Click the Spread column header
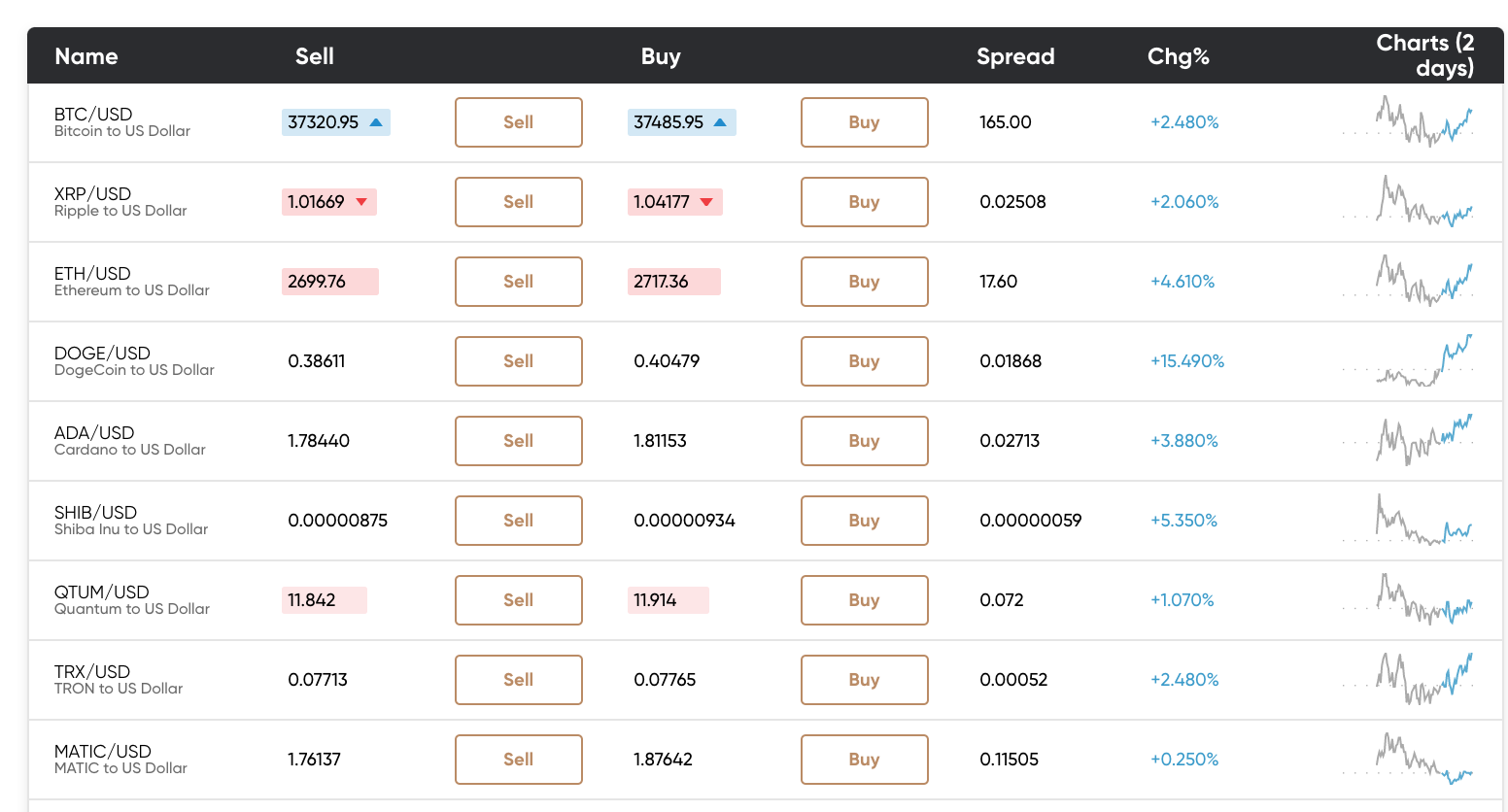The width and height of the screenshot is (1508, 812). point(1015,56)
